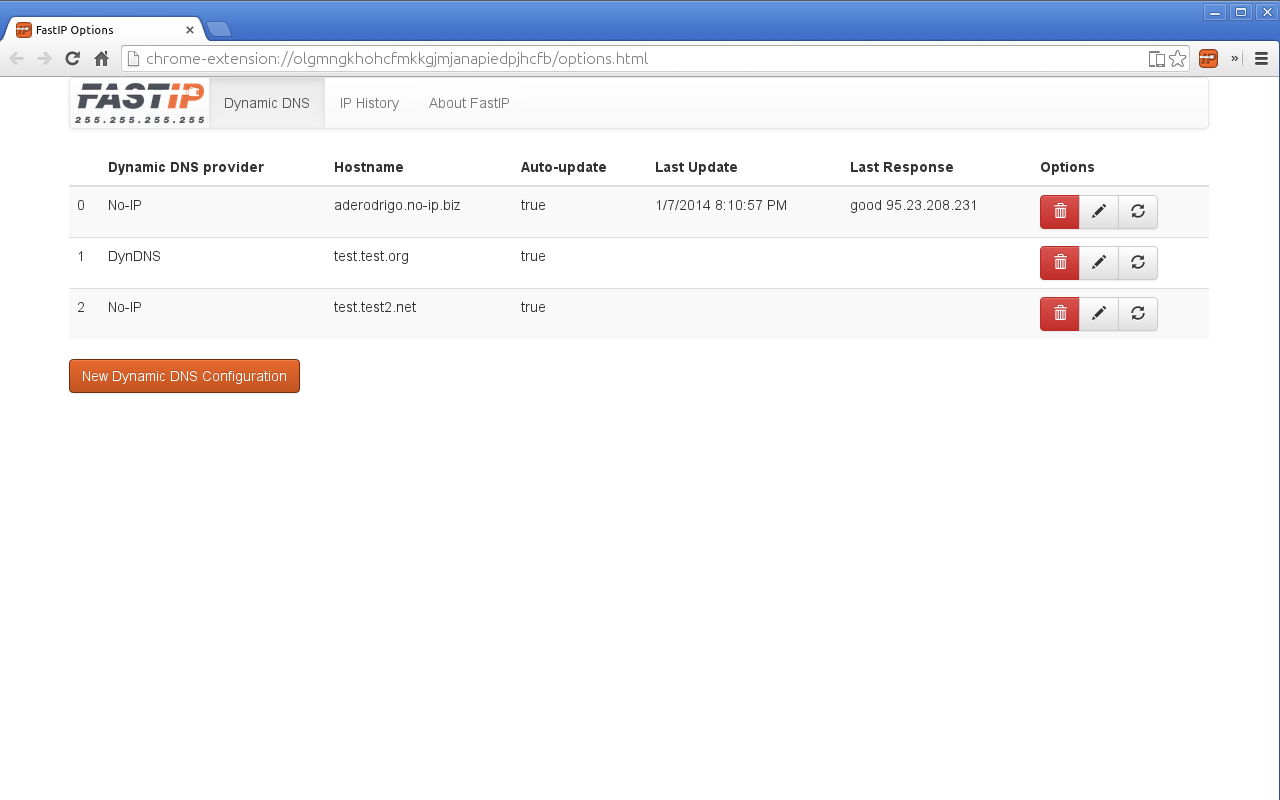Click the response good 95.23.208.231

[914, 205]
